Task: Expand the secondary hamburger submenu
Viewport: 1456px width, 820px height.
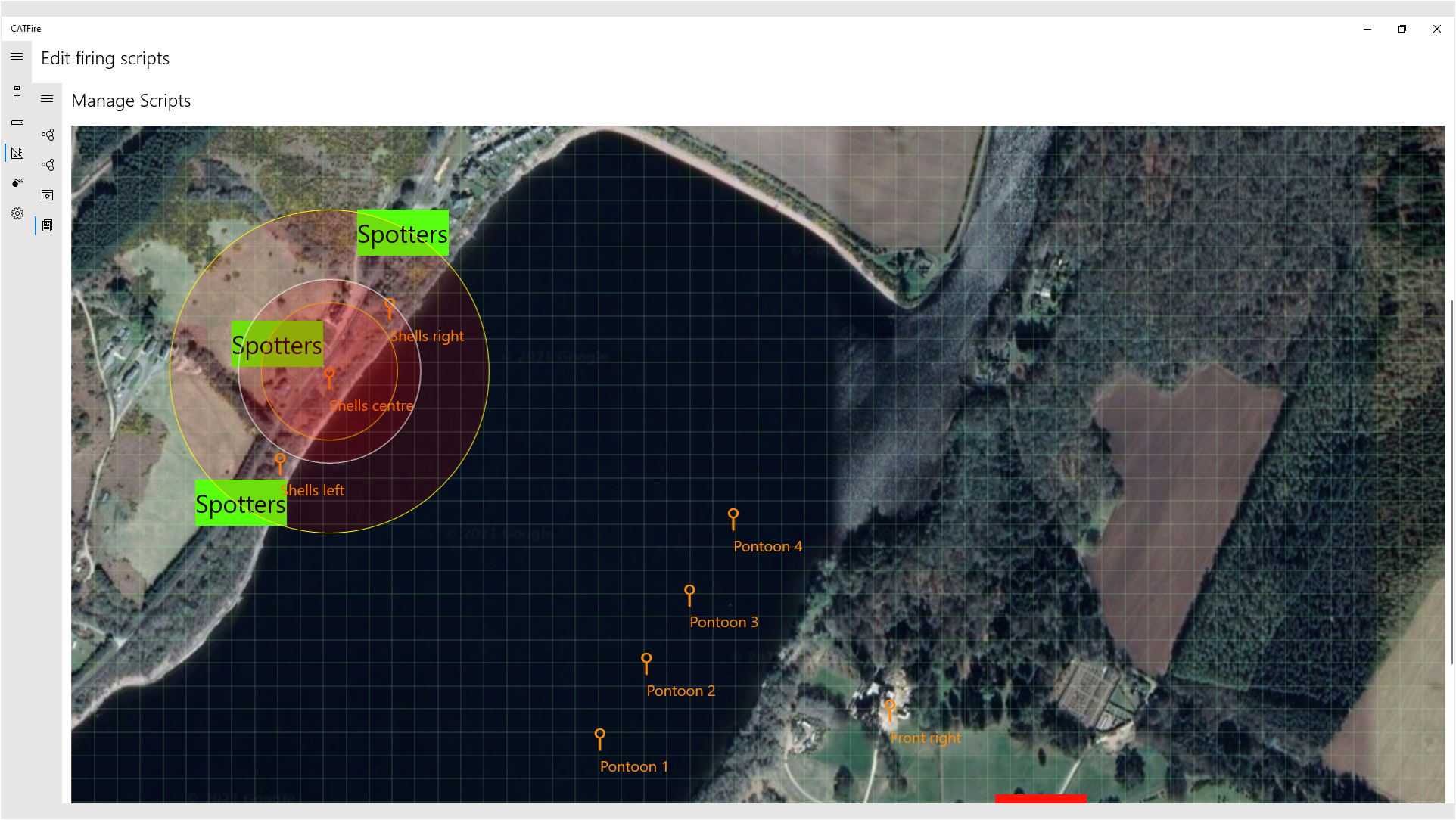Action: [x=47, y=99]
